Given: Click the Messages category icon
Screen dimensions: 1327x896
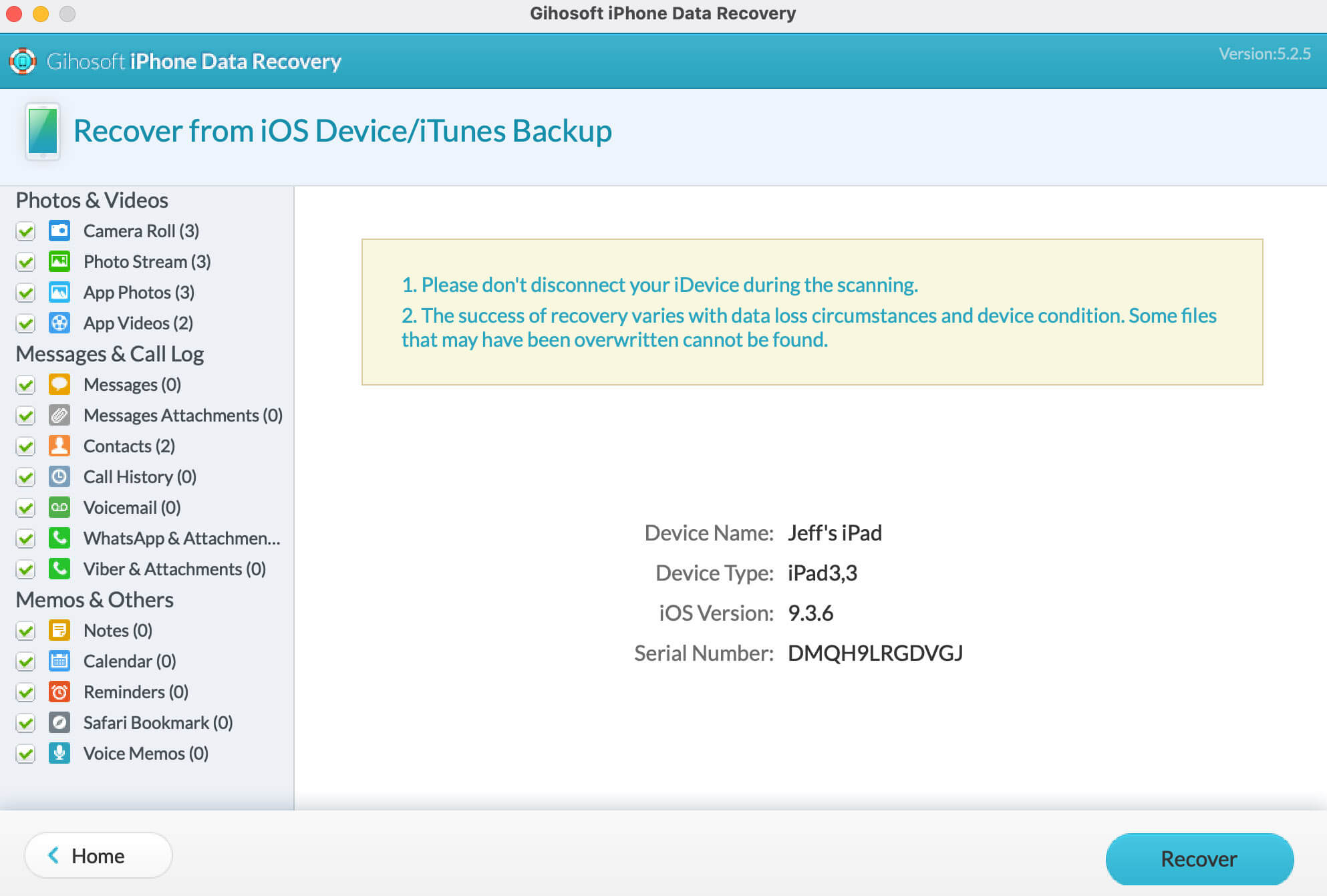Looking at the screenshot, I should point(61,383).
